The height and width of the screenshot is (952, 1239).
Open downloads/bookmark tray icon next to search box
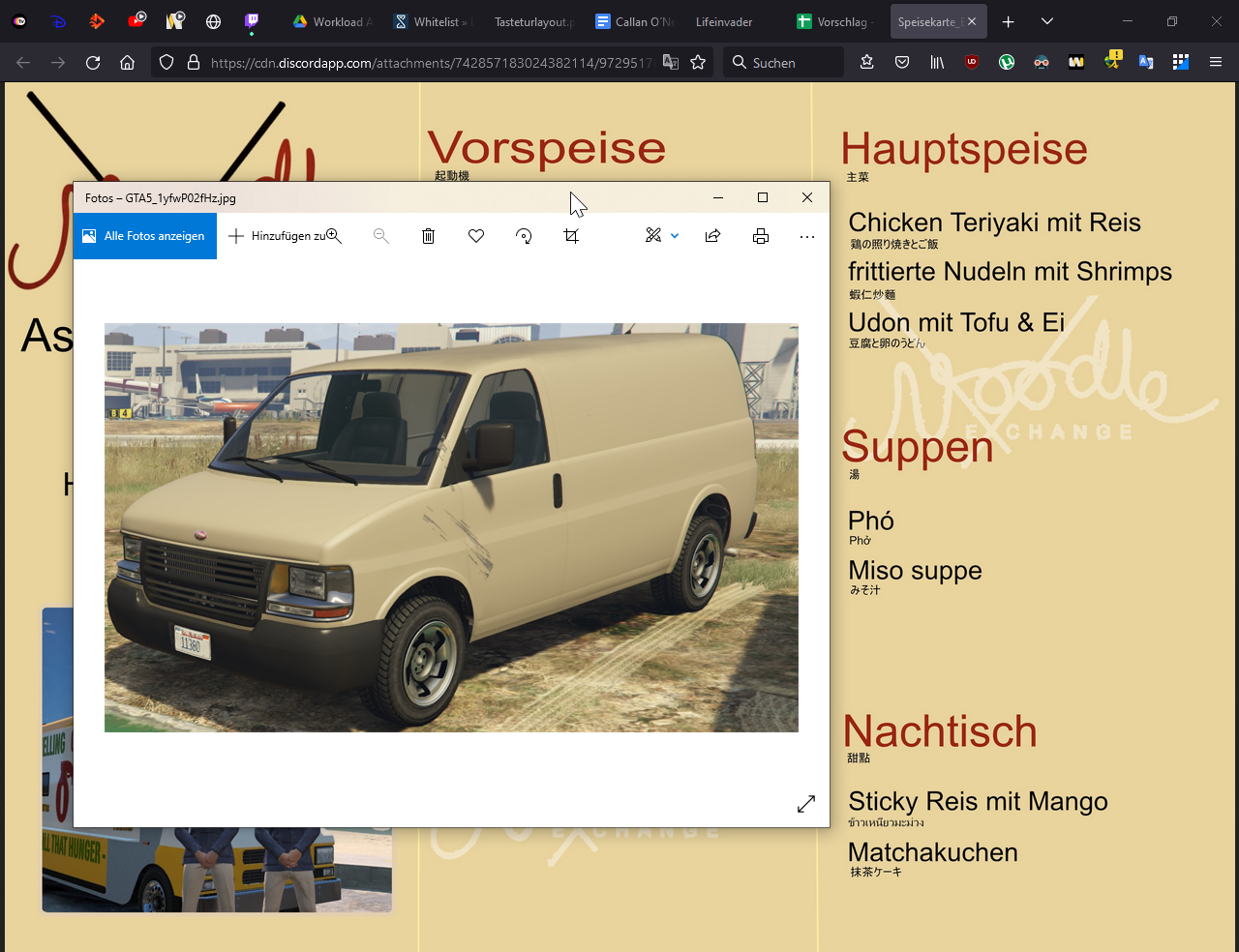pyautogui.click(x=867, y=63)
